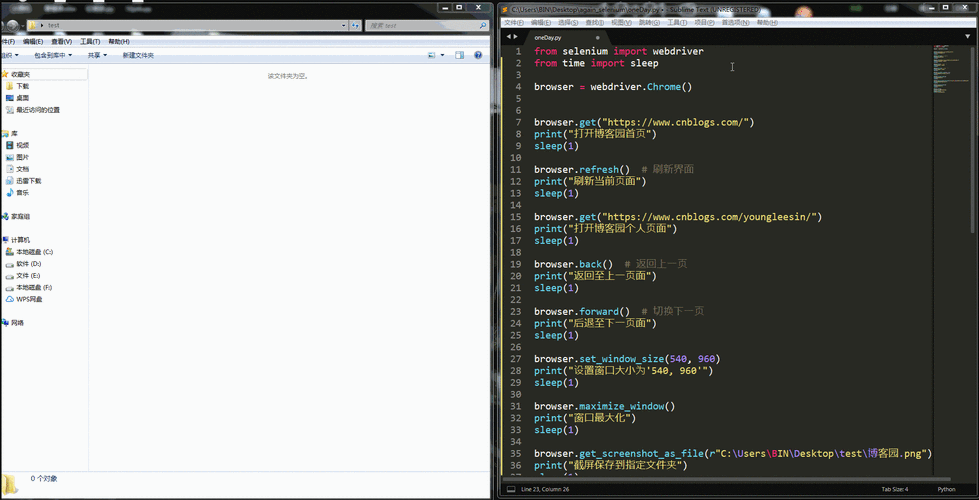The height and width of the screenshot is (500, 979).
Task: Click the folder icon in Explorer address bar
Action: coord(31,26)
